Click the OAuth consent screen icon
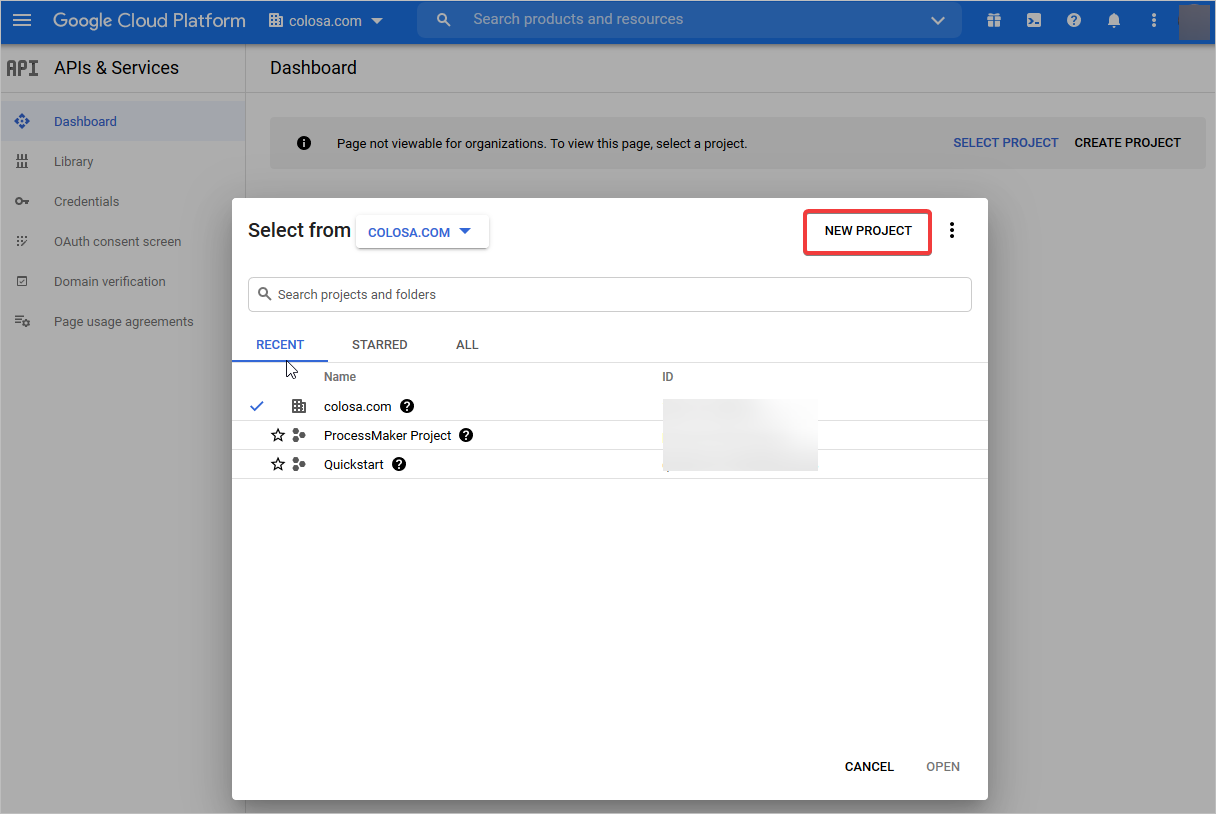Screen dimensions: 1216x814 point(22,241)
